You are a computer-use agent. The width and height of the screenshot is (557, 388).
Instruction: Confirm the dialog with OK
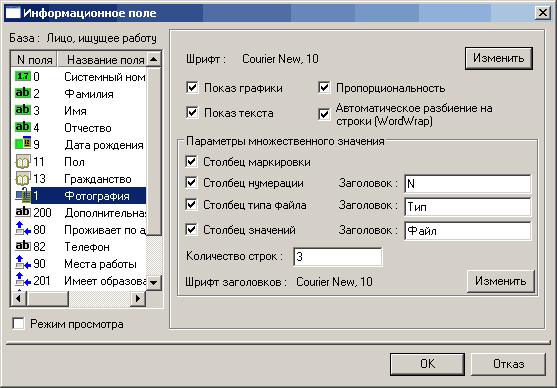(x=427, y=364)
